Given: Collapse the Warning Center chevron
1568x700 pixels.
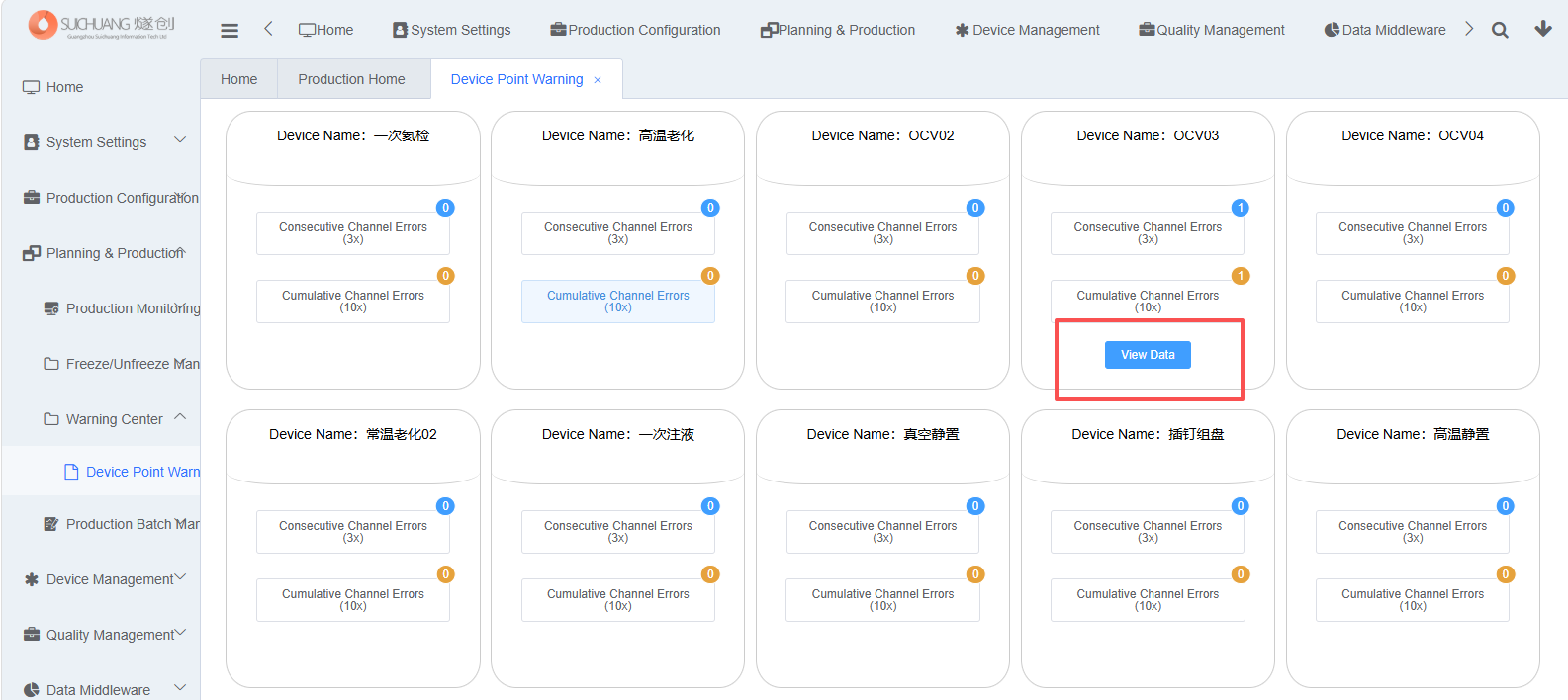Looking at the screenshot, I should (x=180, y=417).
